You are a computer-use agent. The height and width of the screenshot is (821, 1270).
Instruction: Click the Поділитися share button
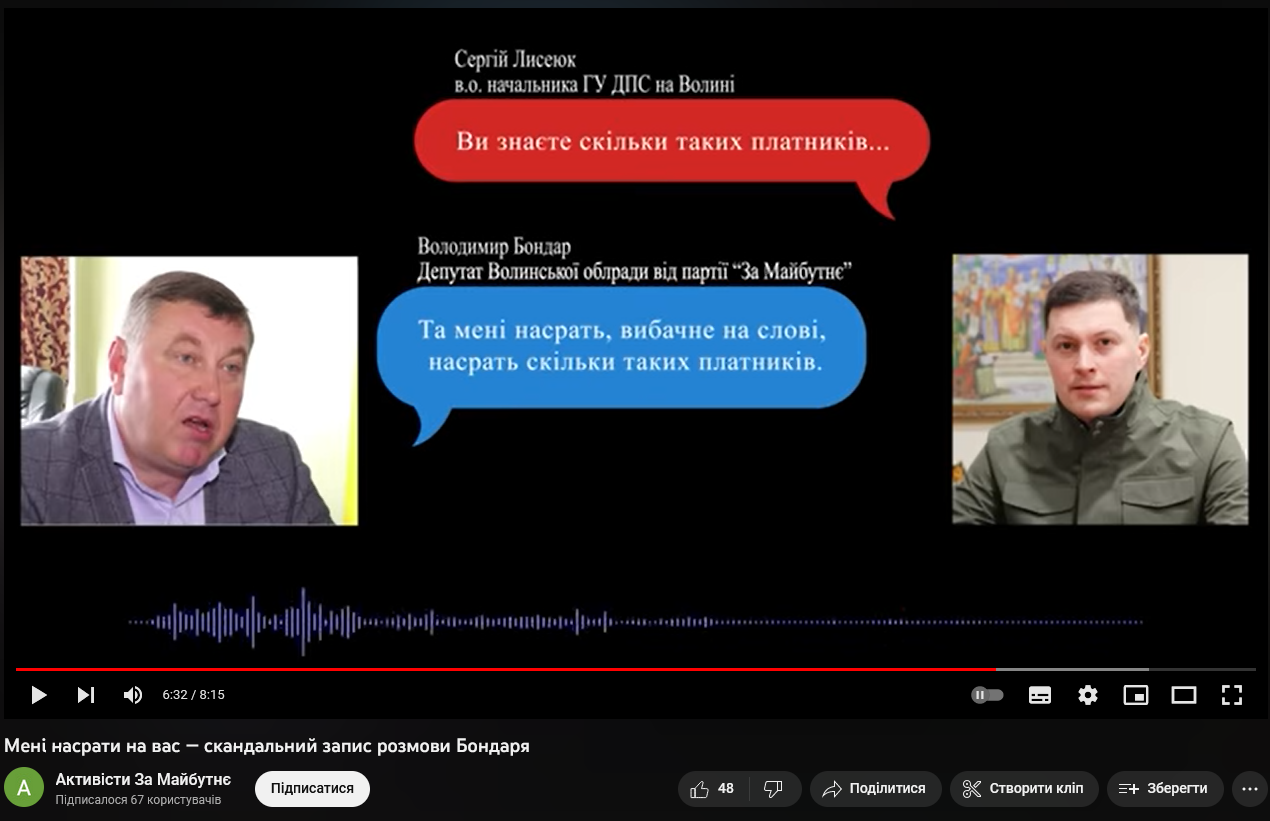tap(875, 789)
